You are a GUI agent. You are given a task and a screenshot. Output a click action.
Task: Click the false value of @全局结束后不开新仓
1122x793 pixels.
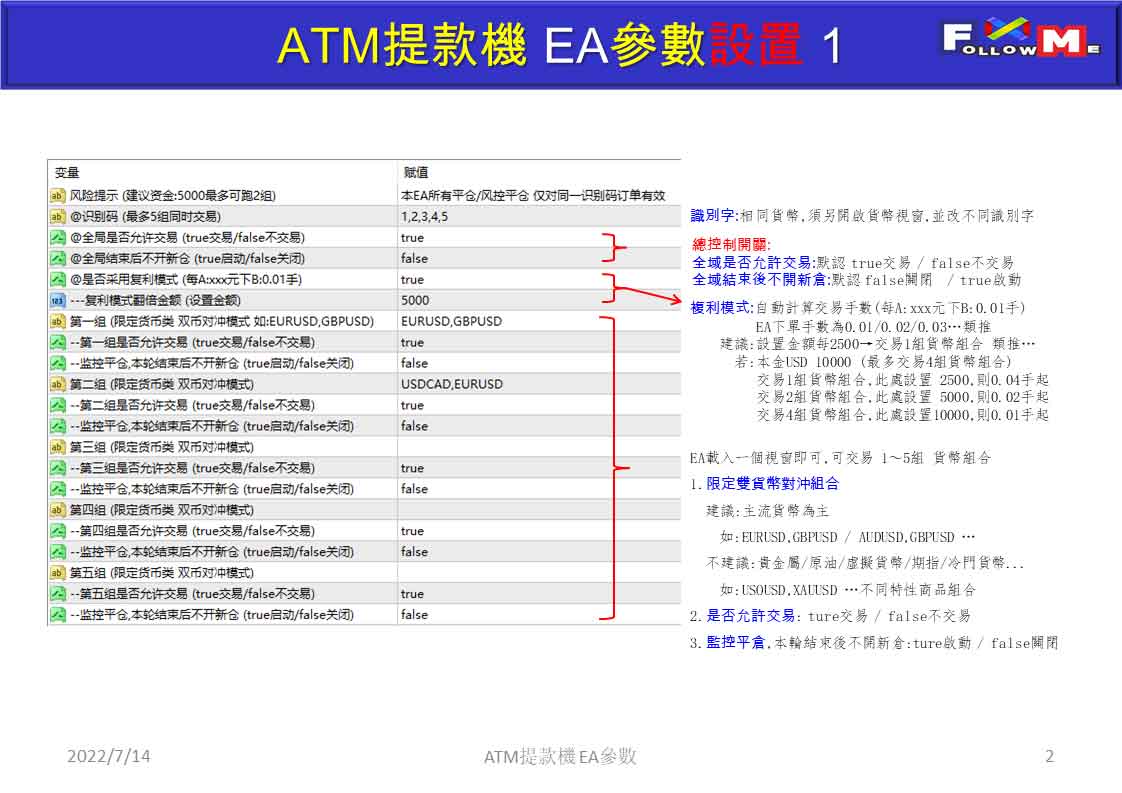[x=414, y=258]
